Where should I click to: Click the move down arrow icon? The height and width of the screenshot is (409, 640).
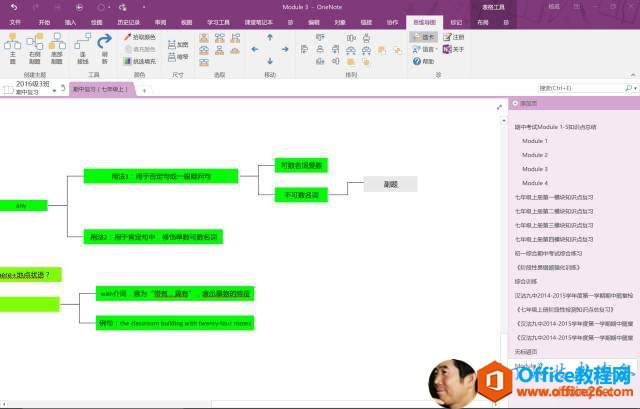pyautogui.click(x=270, y=61)
